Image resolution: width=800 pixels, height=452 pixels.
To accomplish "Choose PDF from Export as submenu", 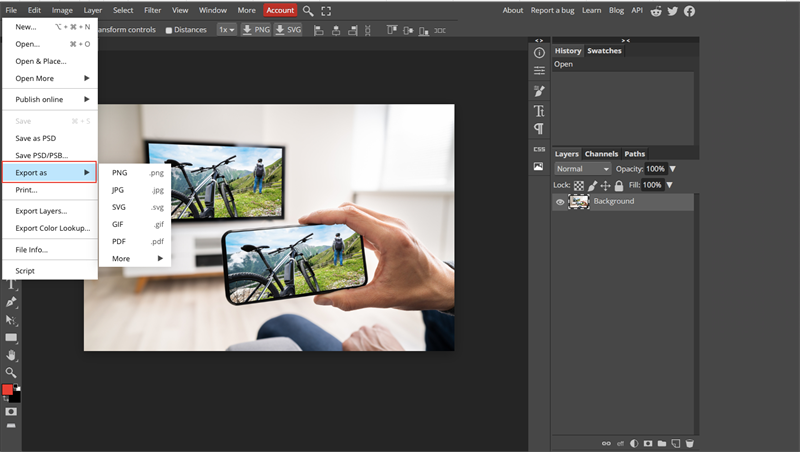I will click(137, 241).
